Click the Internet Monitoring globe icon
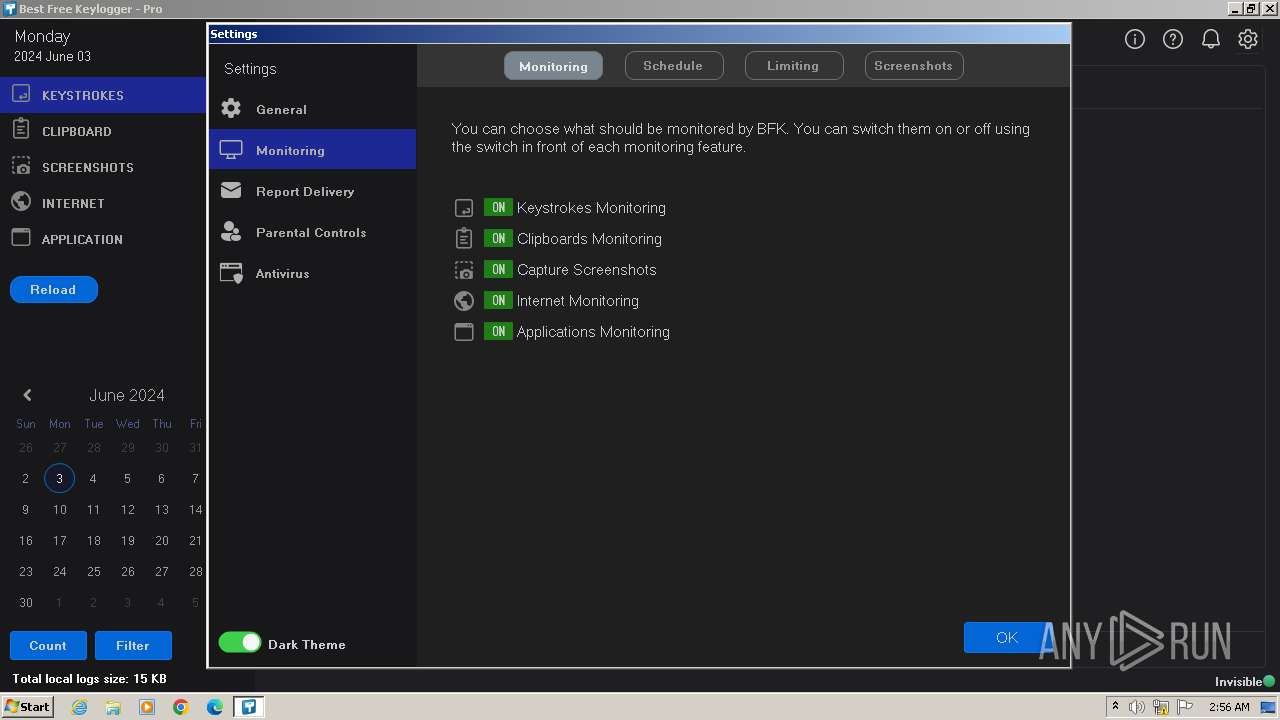Viewport: 1280px width, 720px height. click(x=464, y=301)
